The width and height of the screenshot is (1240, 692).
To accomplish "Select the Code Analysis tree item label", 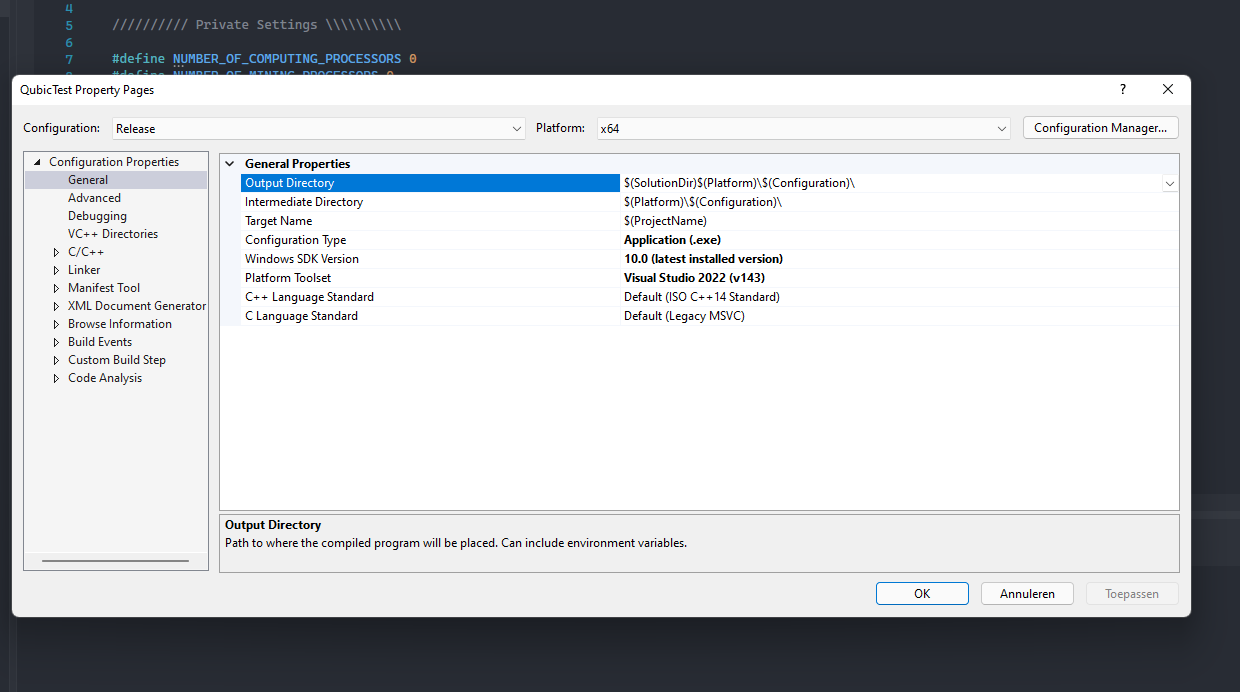I will click(x=105, y=378).
